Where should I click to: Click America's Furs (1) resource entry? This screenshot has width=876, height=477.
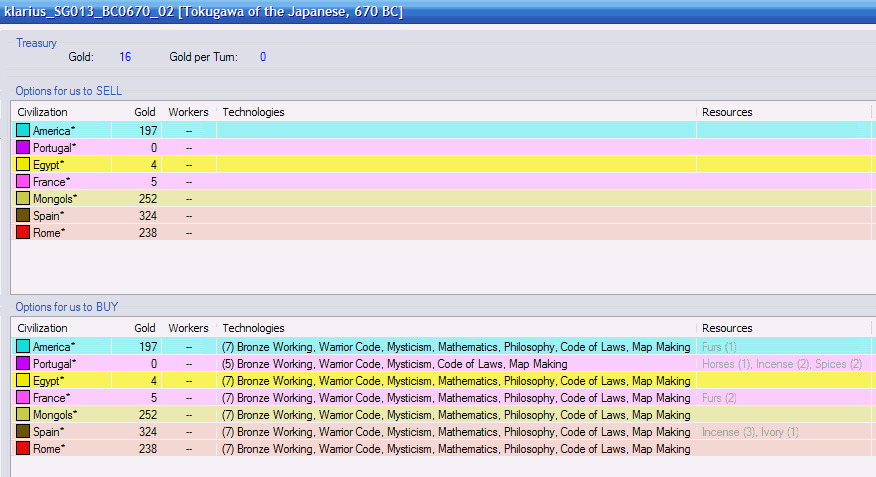coord(719,347)
